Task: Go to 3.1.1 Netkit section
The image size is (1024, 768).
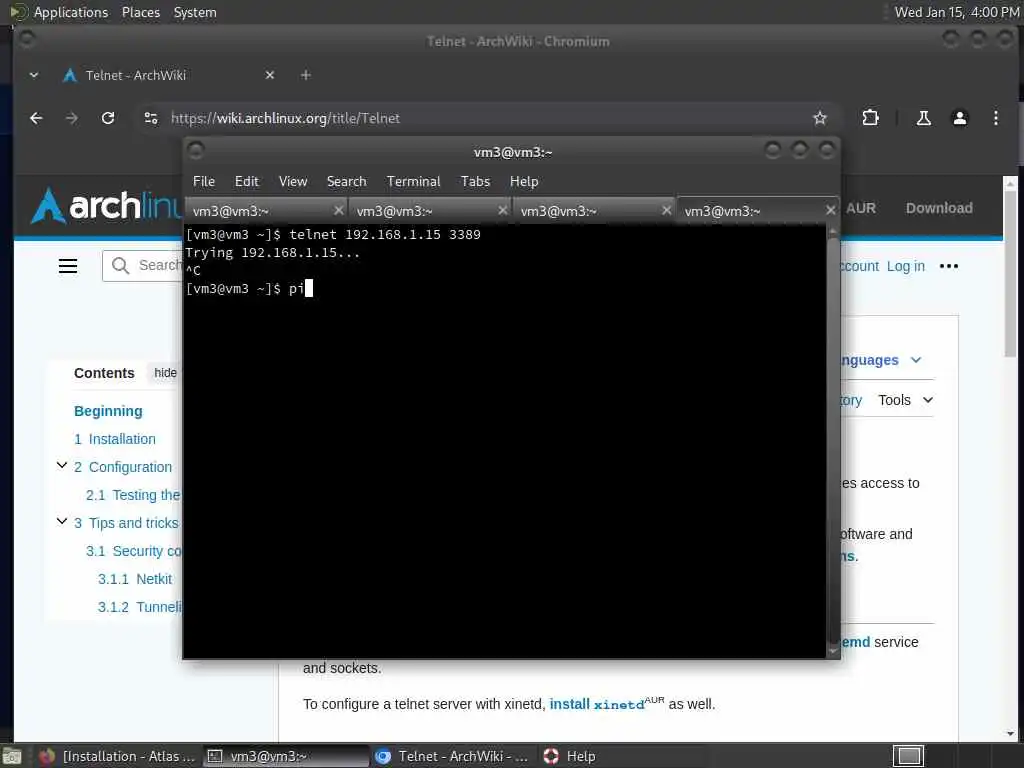Action: coord(135,579)
